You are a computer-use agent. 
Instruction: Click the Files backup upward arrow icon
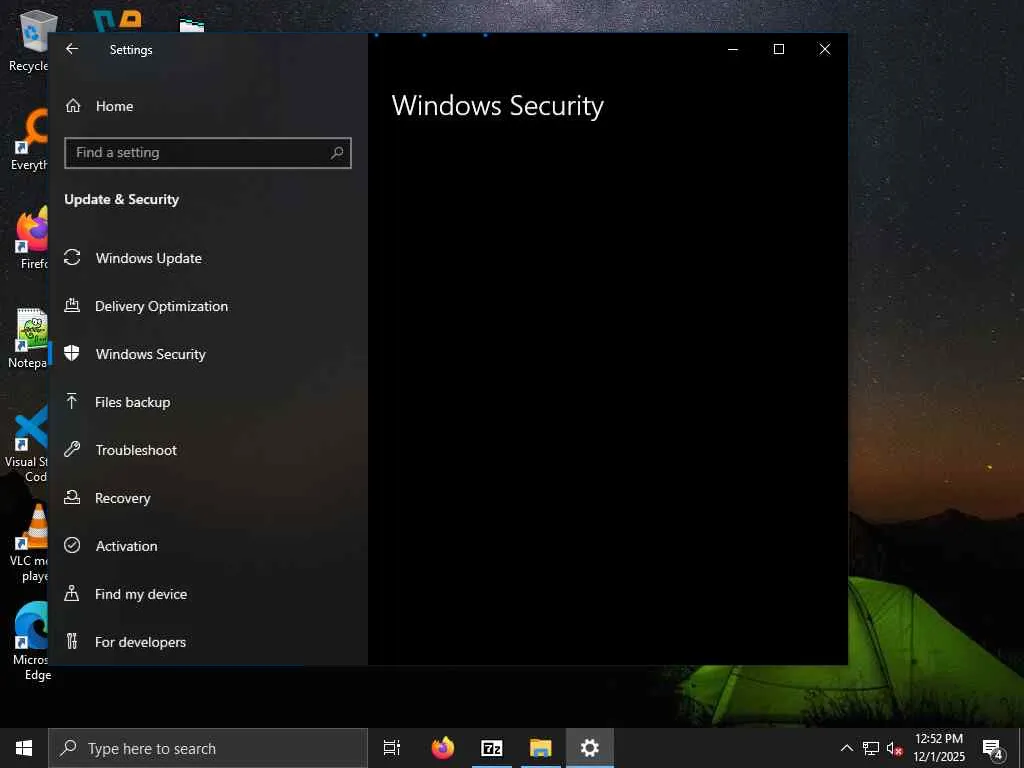tap(72, 401)
